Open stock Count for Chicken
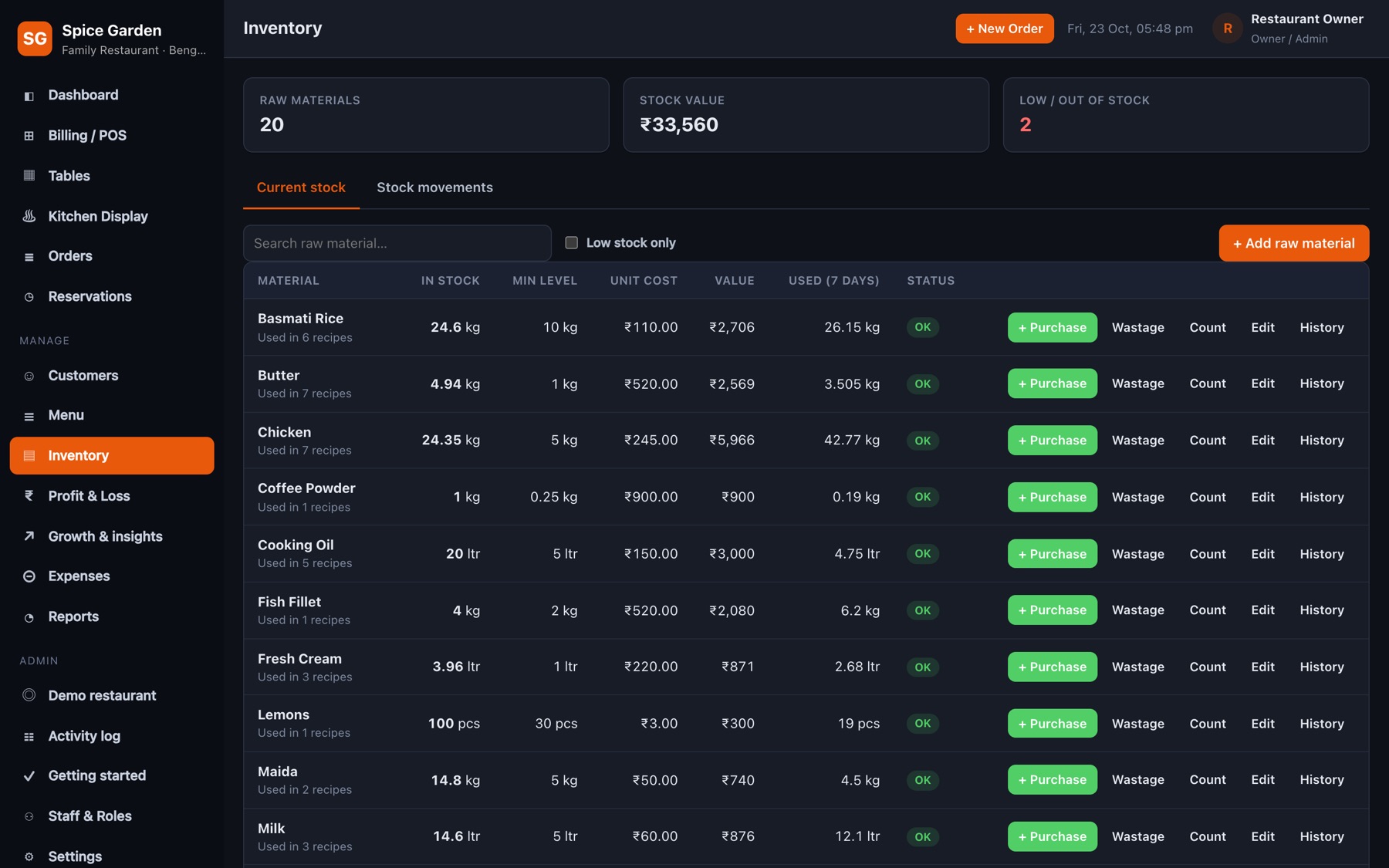The image size is (1389, 868). (x=1208, y=441)
